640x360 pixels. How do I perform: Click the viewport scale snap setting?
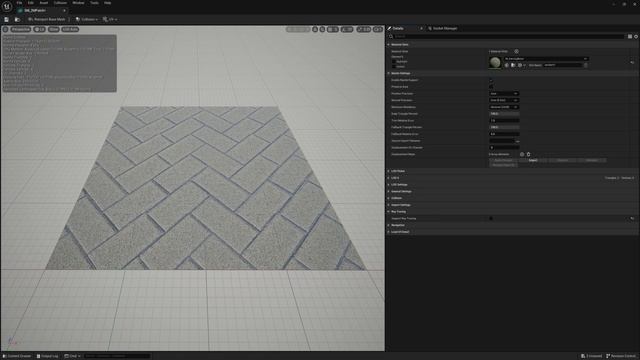click(364, 29)
